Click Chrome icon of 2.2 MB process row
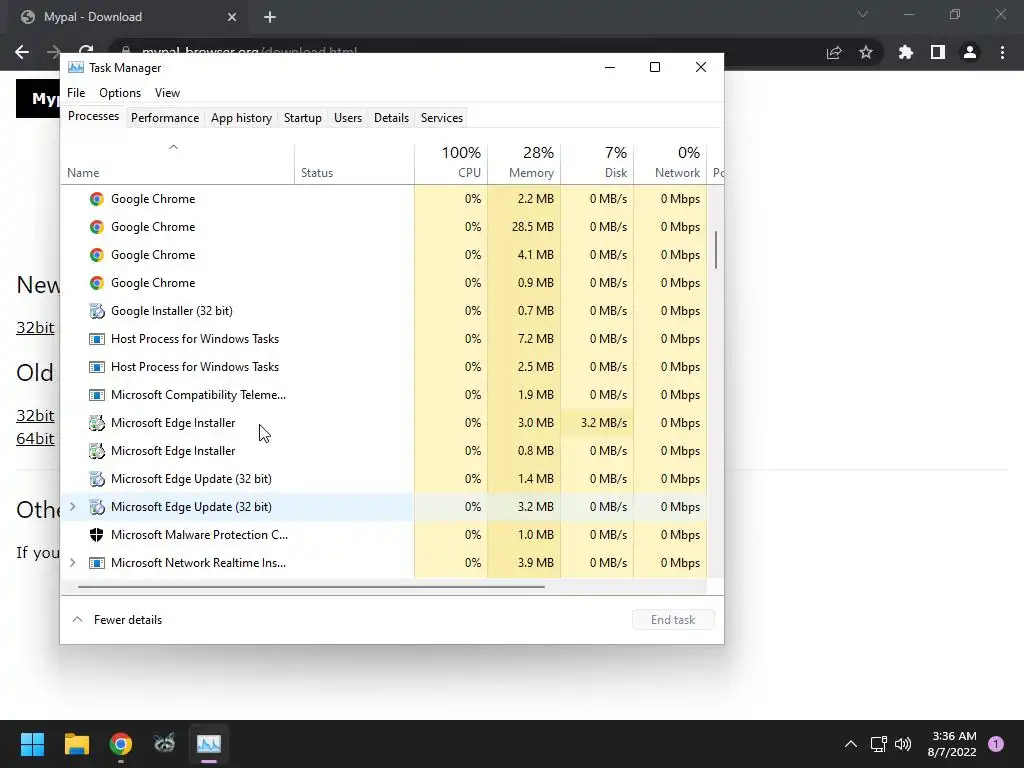 coord(97,199)
